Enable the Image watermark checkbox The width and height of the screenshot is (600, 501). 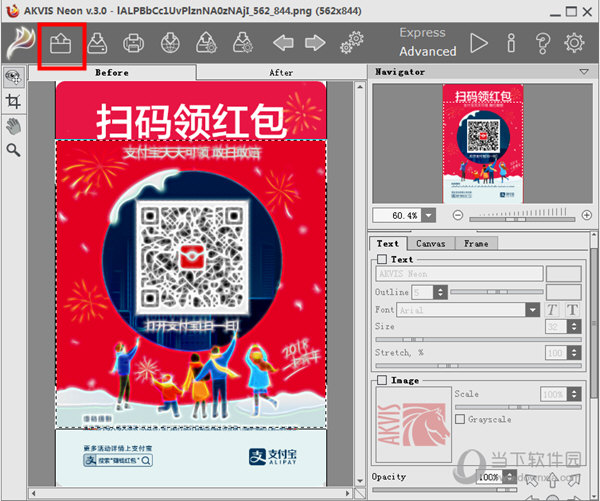[382, 380]
